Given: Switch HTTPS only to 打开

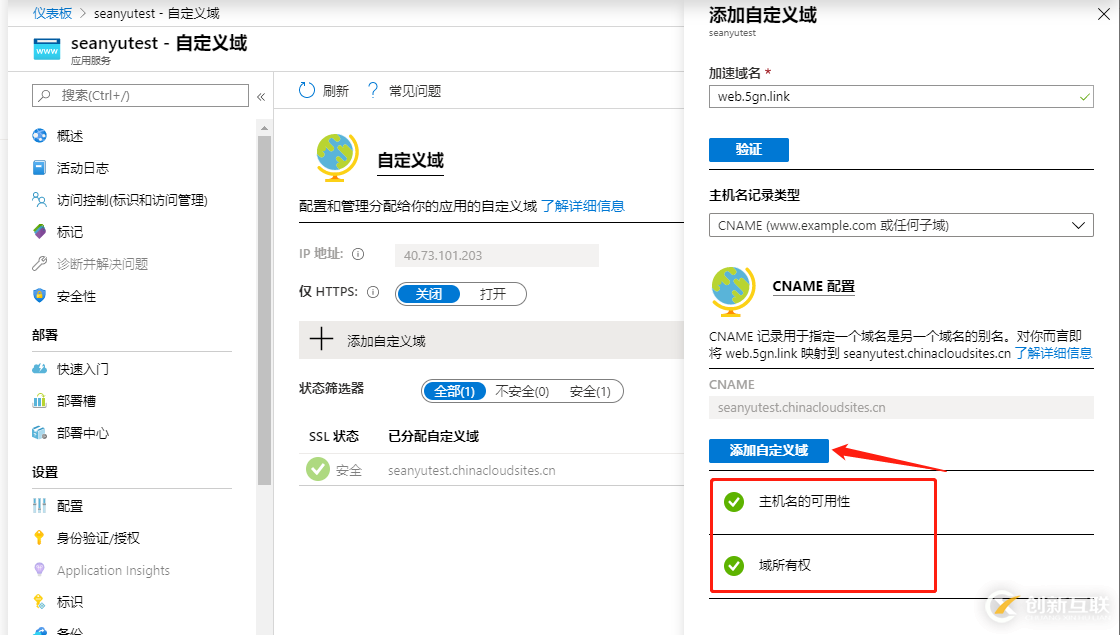Looking at the screenshot, I should (492, 294).
